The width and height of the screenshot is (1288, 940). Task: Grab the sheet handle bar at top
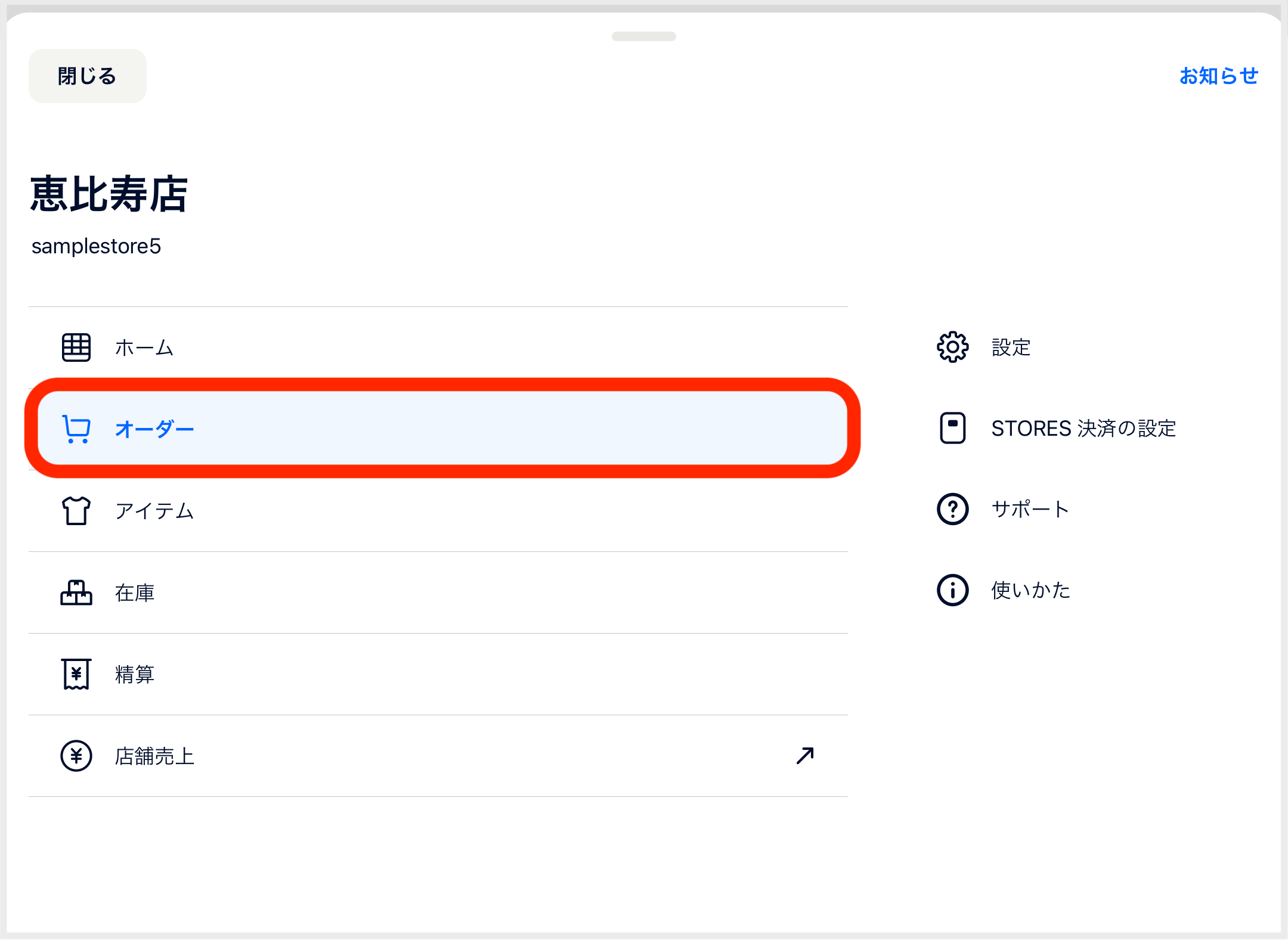[x=644, y=36]
